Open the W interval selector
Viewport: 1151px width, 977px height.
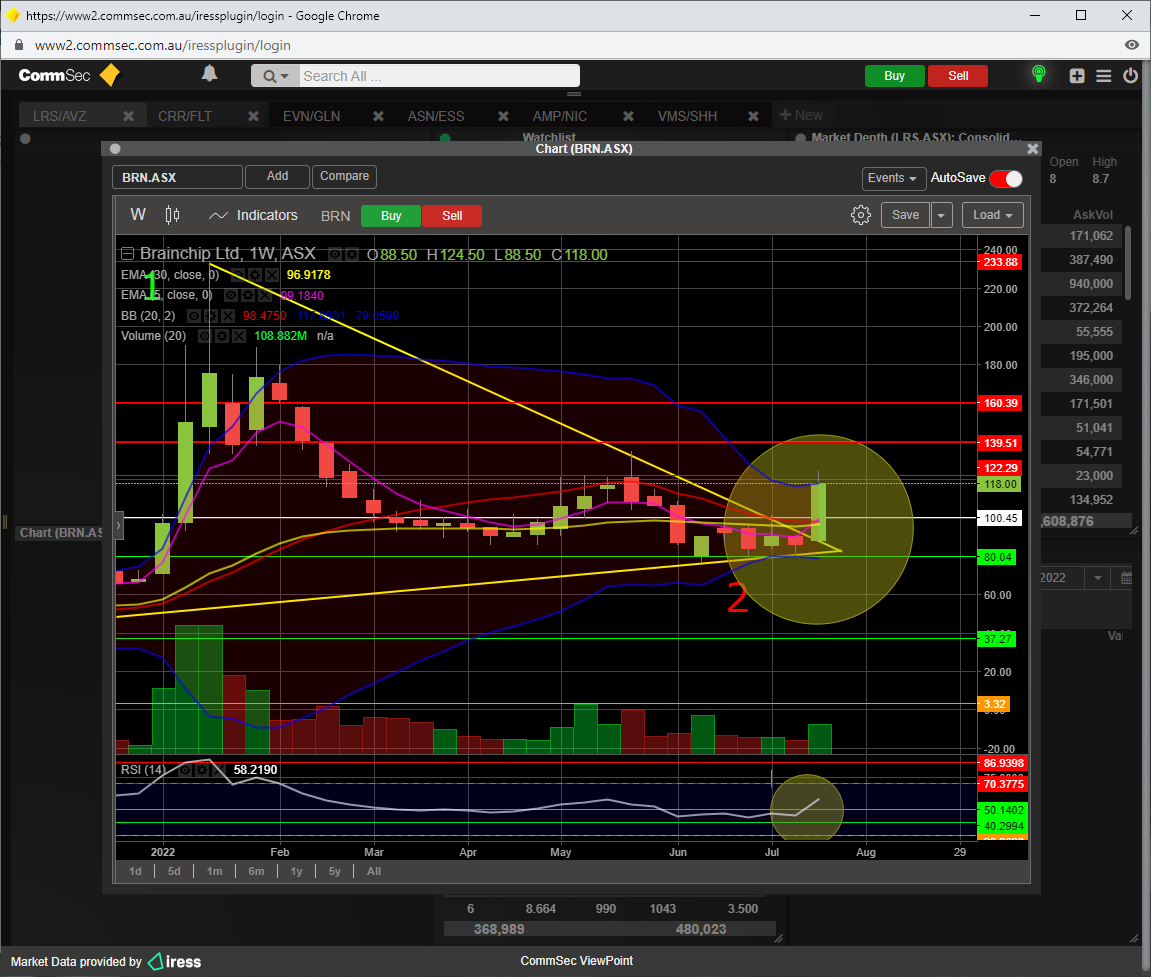[x=138, y=214]
